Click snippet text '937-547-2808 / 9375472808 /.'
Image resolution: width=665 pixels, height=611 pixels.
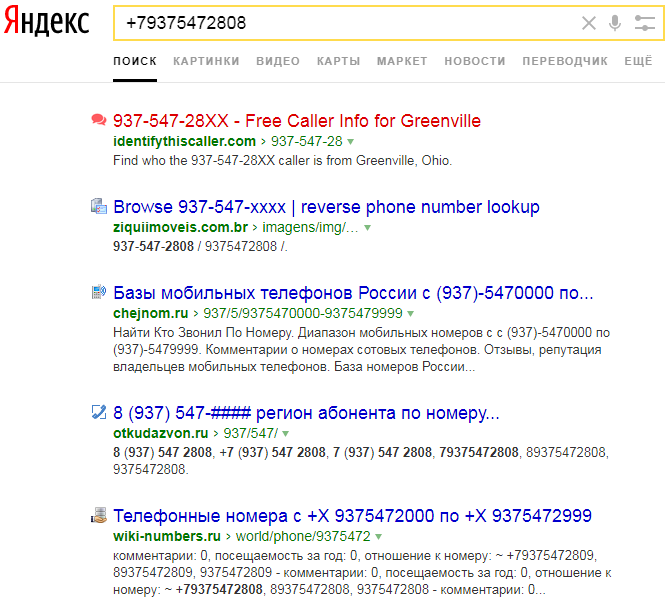tap(200, 246)
